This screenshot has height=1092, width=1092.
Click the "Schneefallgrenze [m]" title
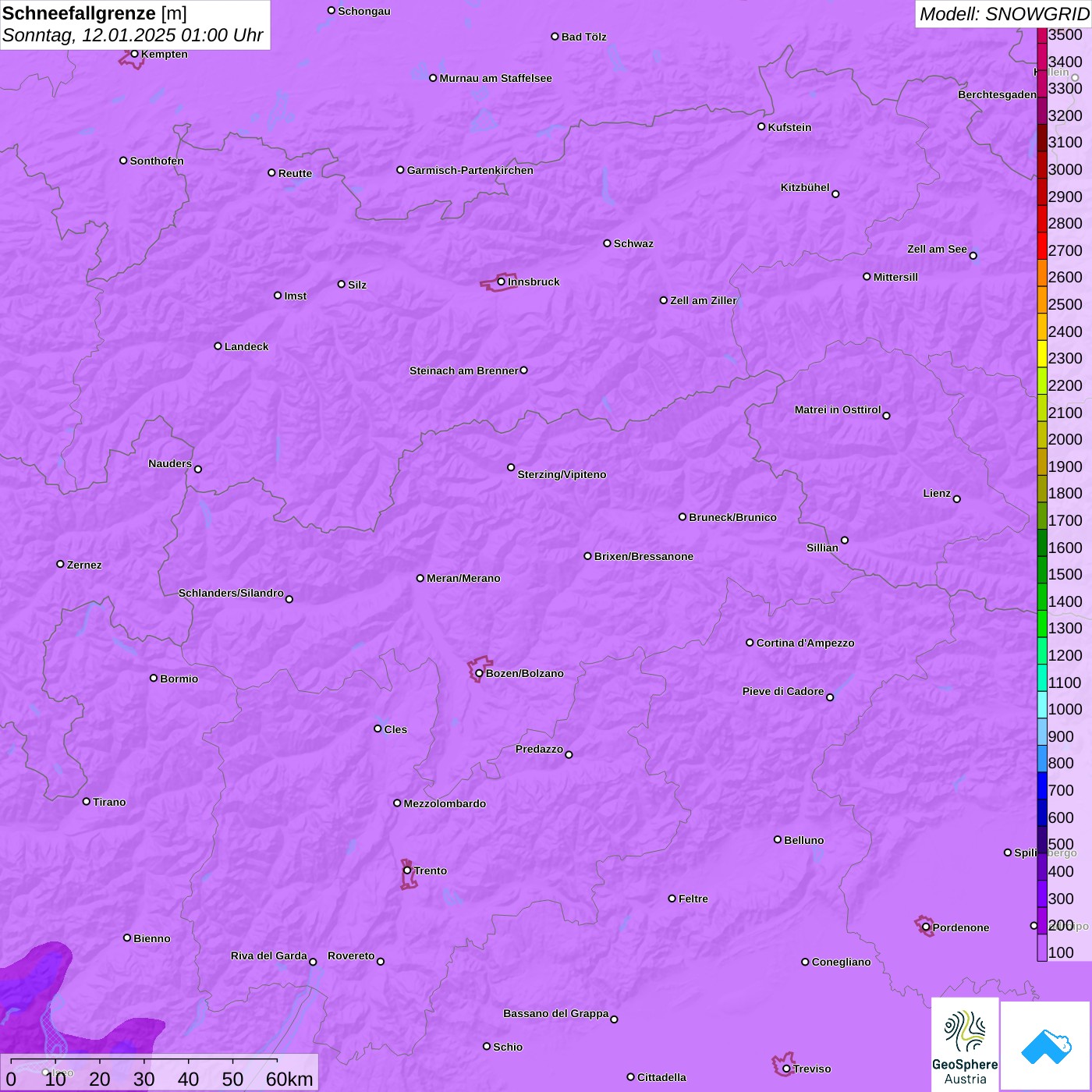pyautogui.click(x=94, y=14)
